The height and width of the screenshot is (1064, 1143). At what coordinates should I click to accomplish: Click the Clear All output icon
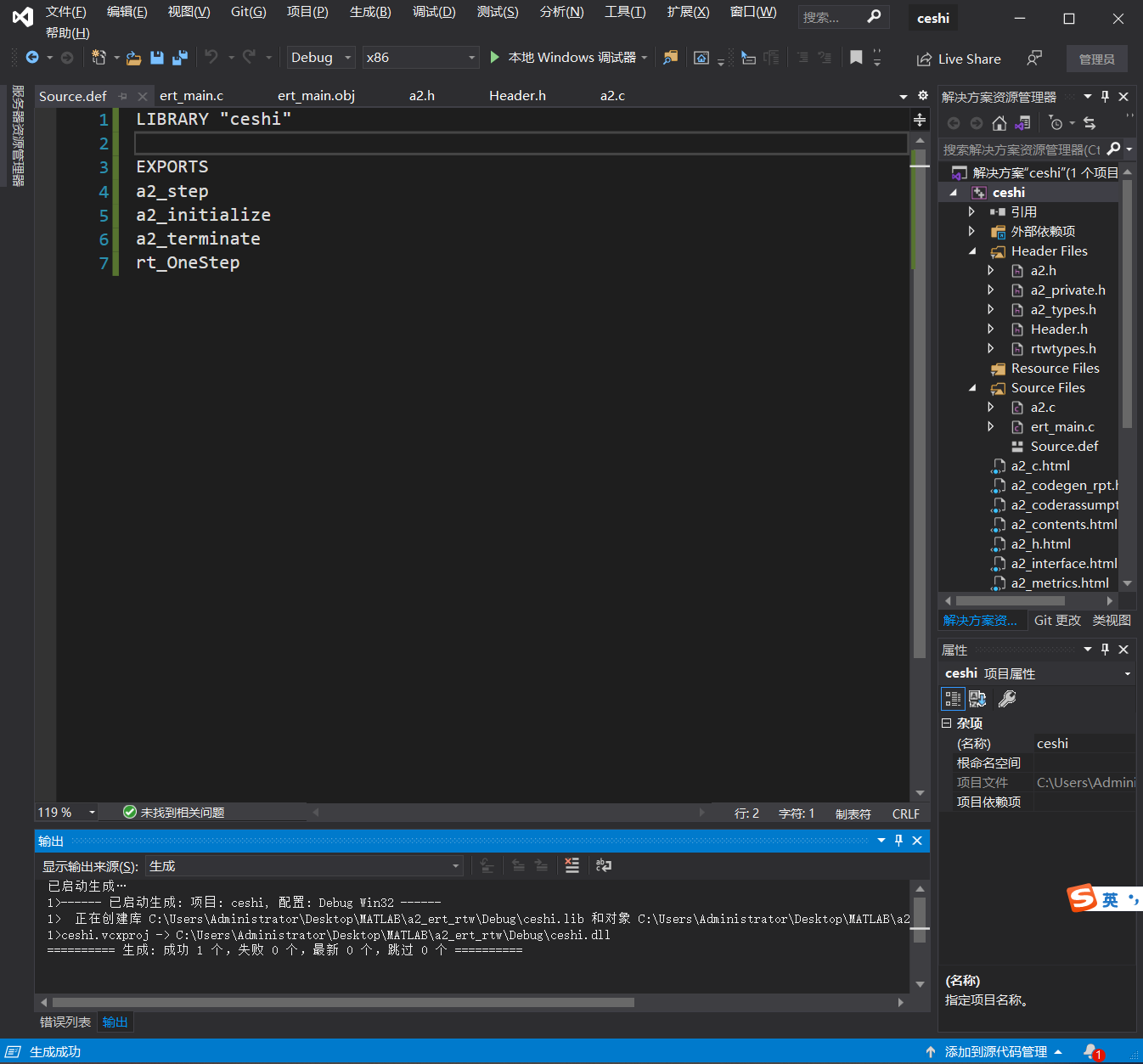point(571,865)
